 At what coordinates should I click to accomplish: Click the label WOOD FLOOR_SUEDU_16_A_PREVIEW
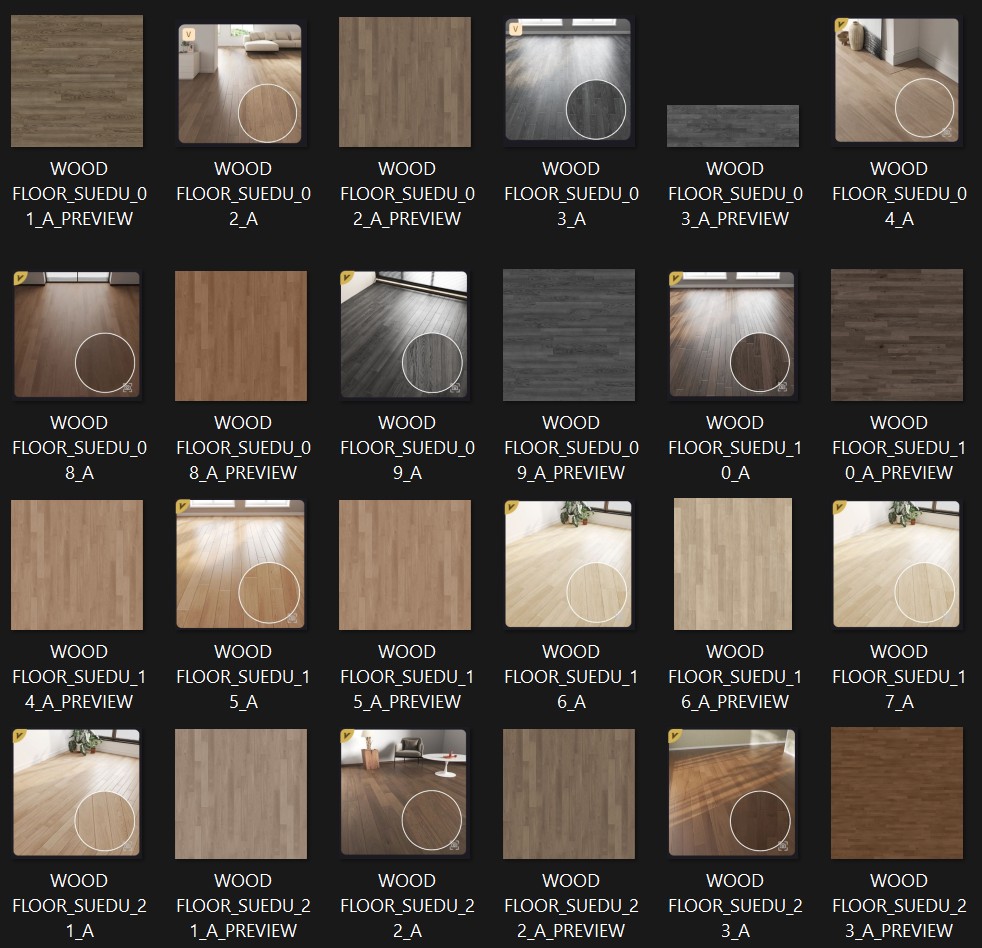735,677
